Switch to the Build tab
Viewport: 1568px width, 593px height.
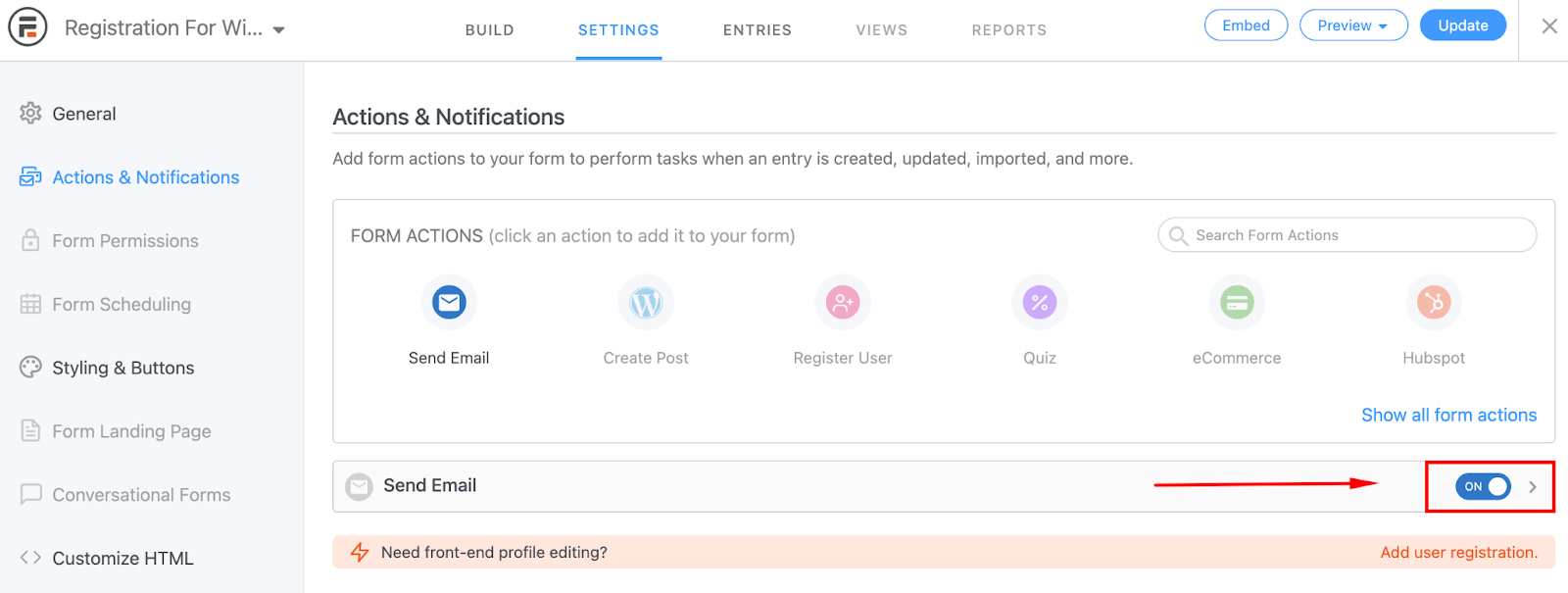(x=489, y=30)
